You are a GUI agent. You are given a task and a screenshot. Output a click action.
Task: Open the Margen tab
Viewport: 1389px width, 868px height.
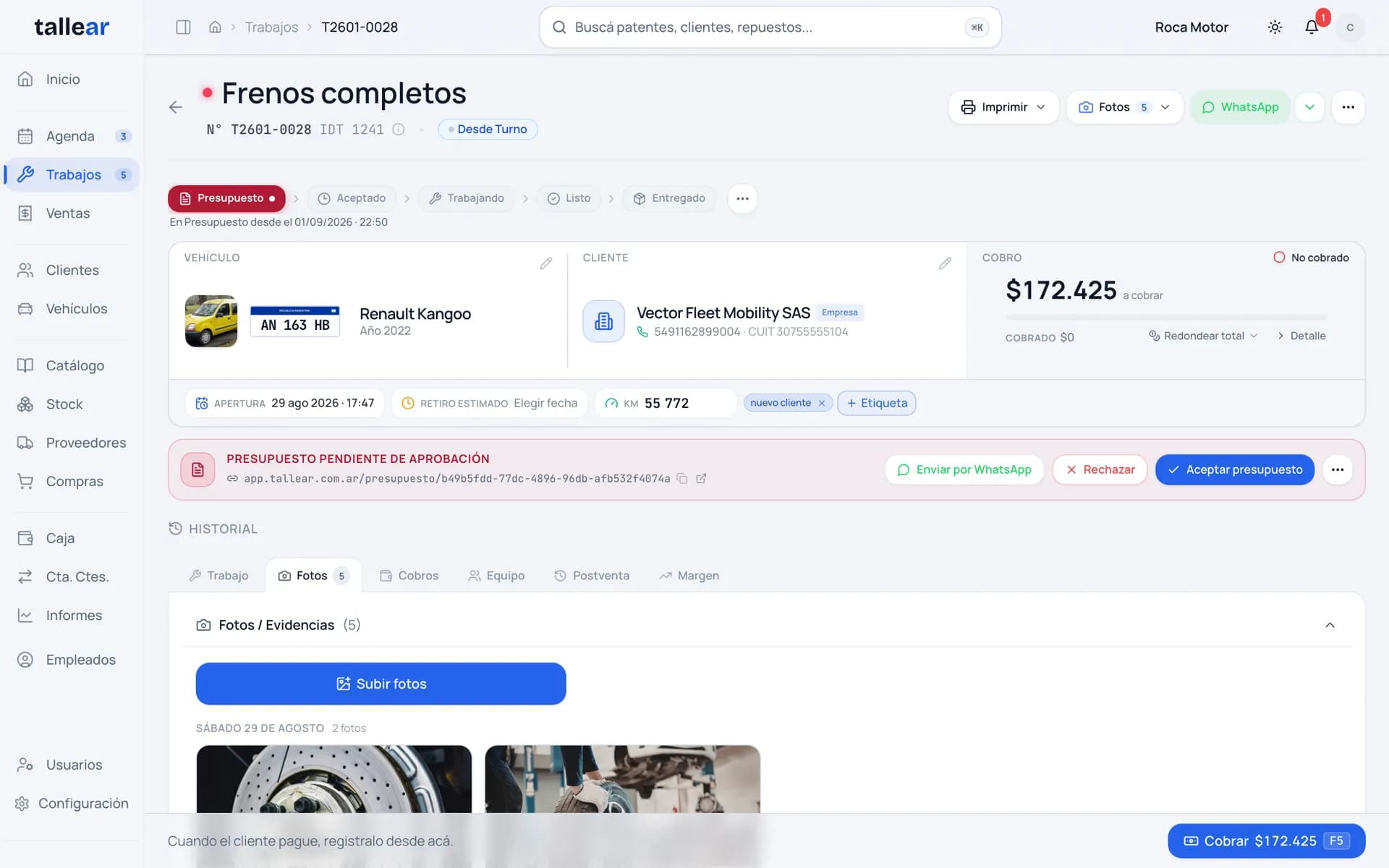pyautogui.click(x=689, y=576)
